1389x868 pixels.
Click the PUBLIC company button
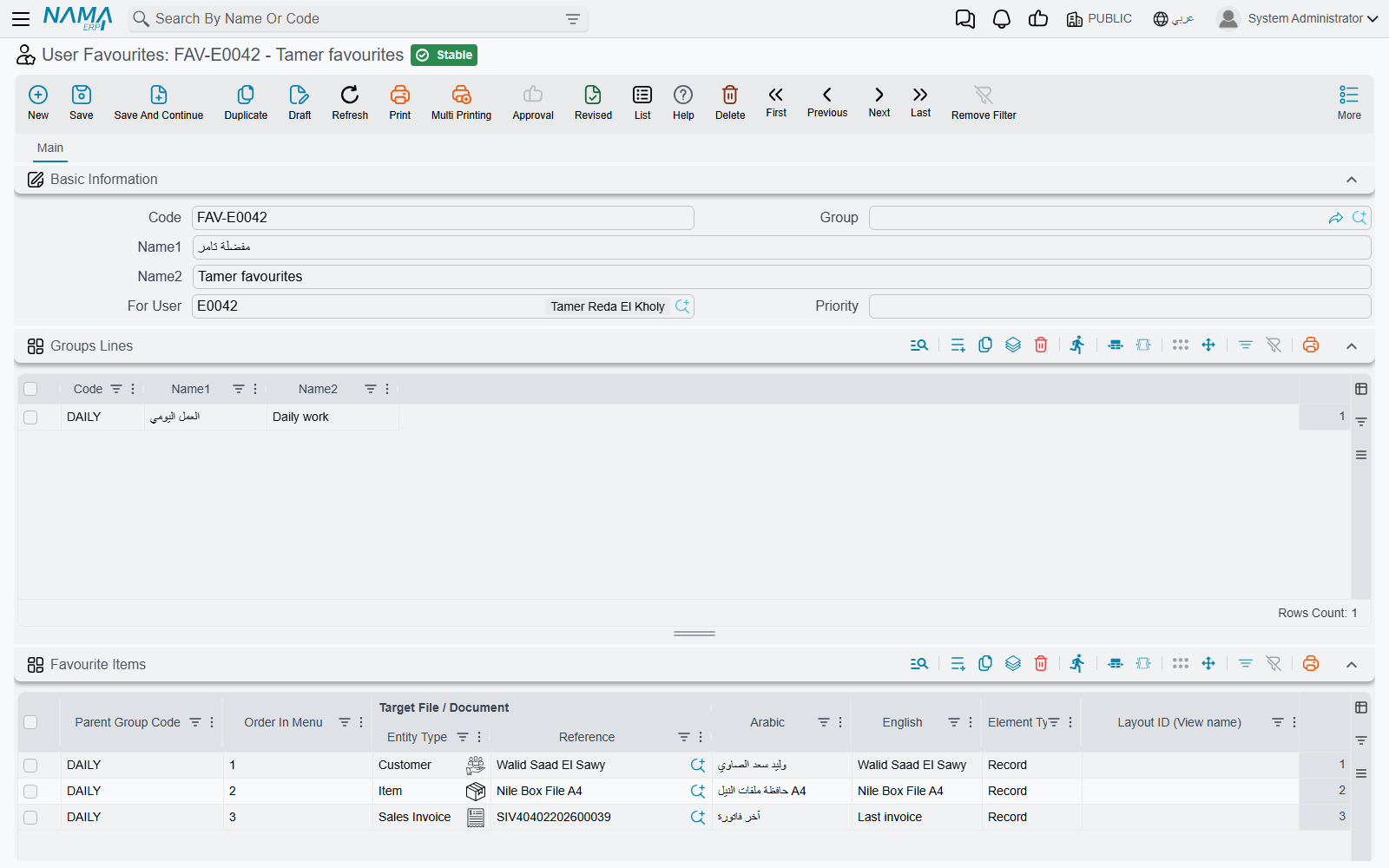(1099, 19)
